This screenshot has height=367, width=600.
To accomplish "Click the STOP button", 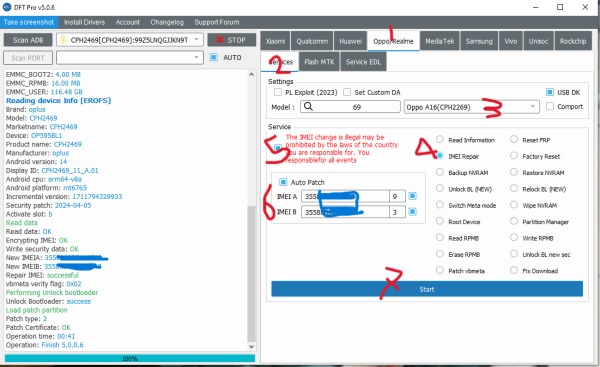I will click(x=232, y=40).
